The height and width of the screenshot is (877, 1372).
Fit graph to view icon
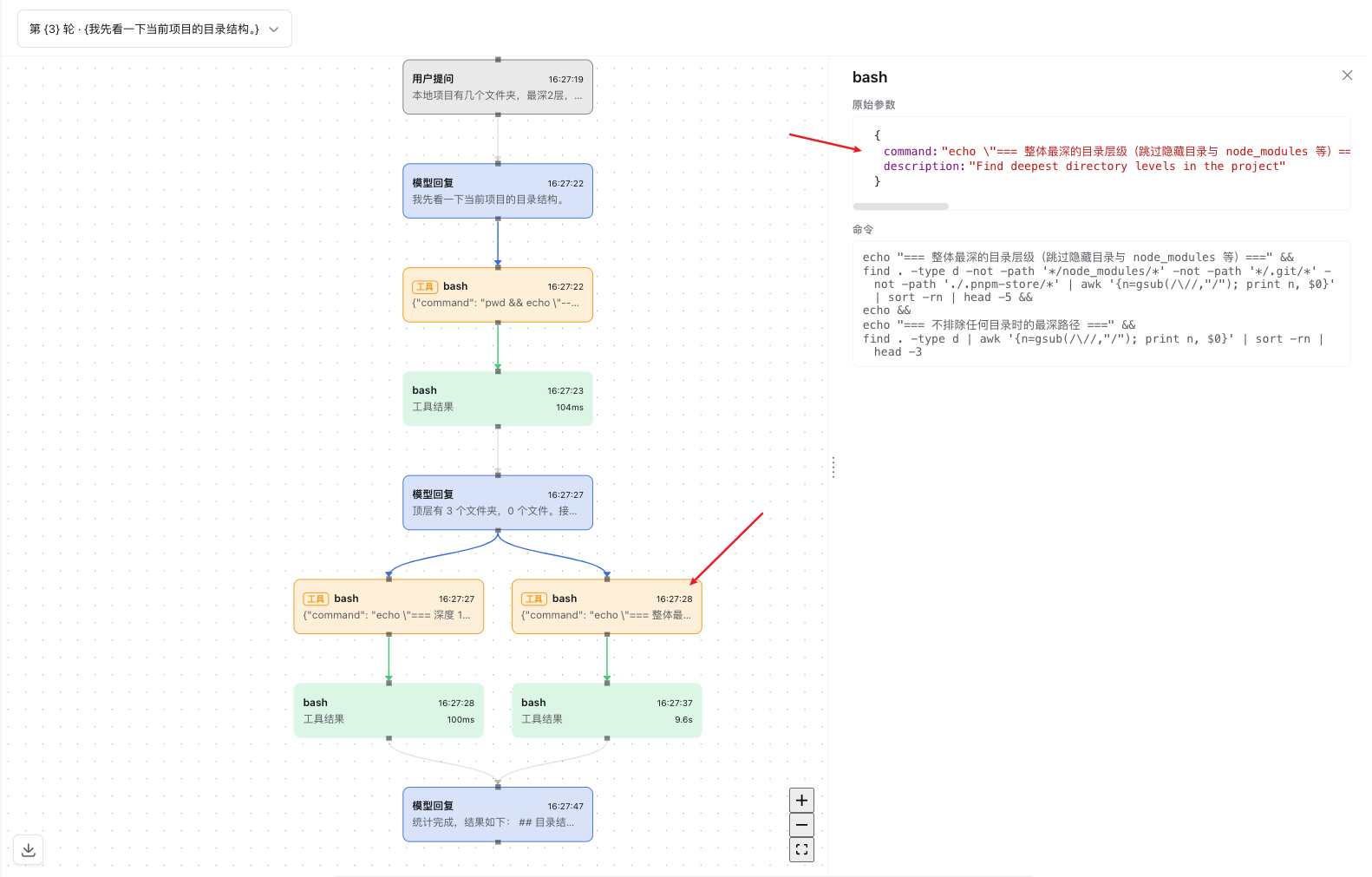coord(801,850)
